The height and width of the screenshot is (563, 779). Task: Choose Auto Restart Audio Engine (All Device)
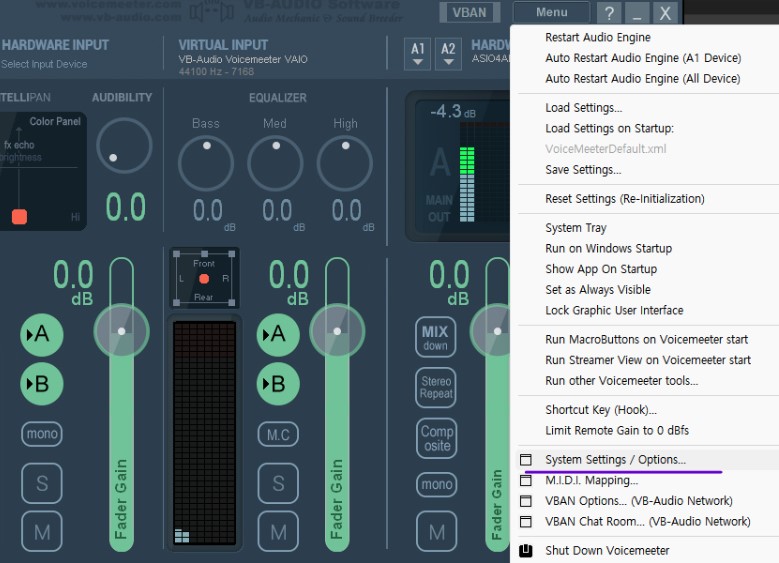[642, 79]
